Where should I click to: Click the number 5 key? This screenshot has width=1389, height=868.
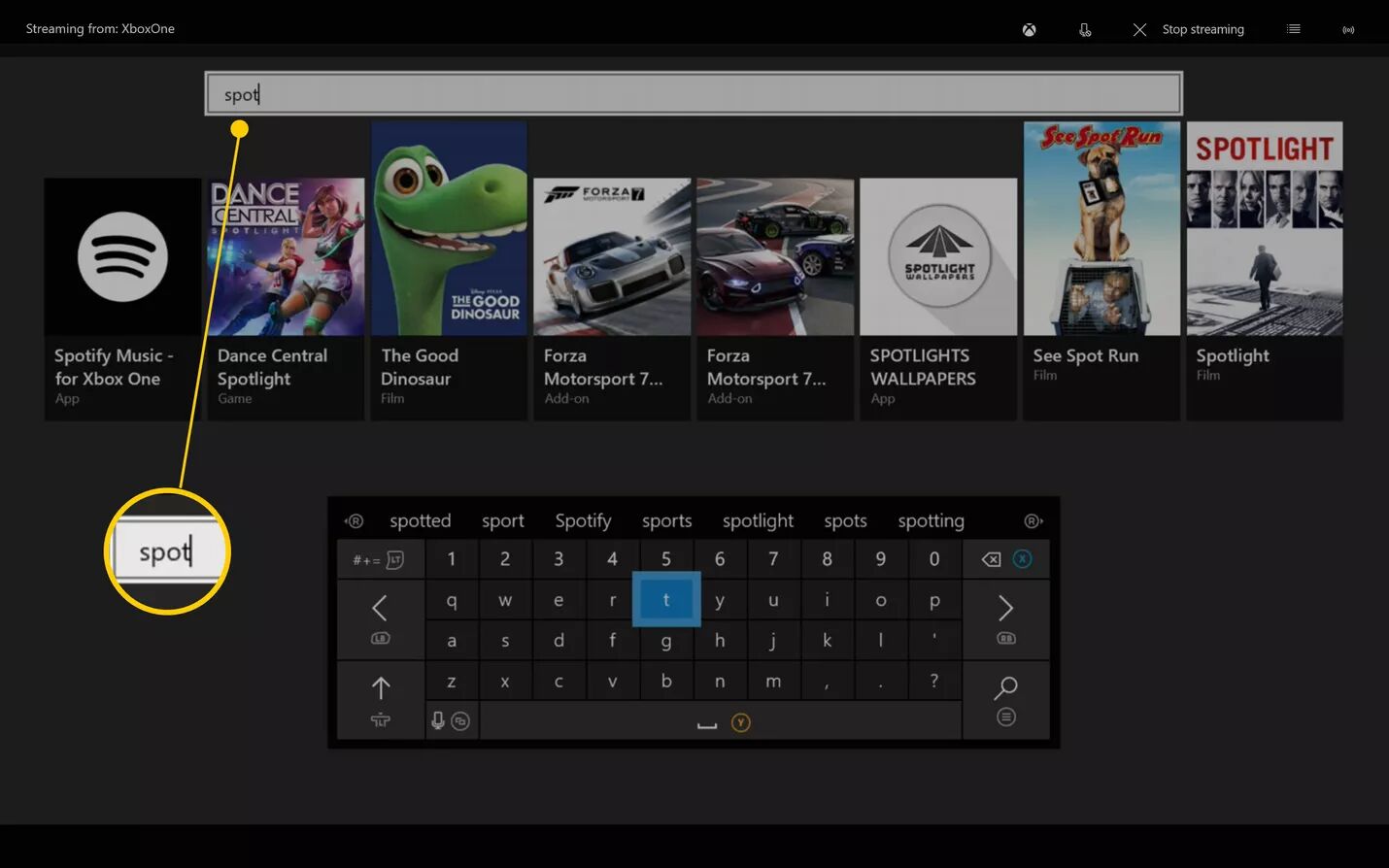pyautogui.click(x=666, y=558)
